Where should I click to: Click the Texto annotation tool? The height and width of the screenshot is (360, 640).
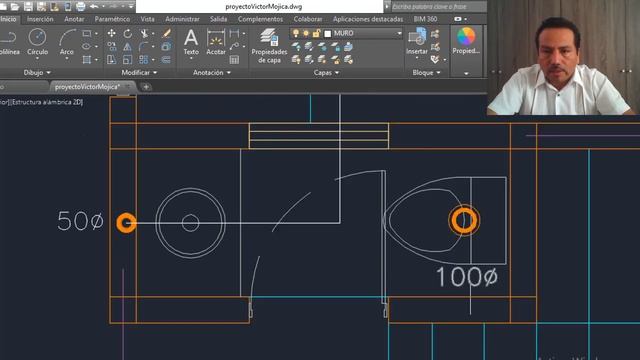pyautogui.click(x=191, y=42)
